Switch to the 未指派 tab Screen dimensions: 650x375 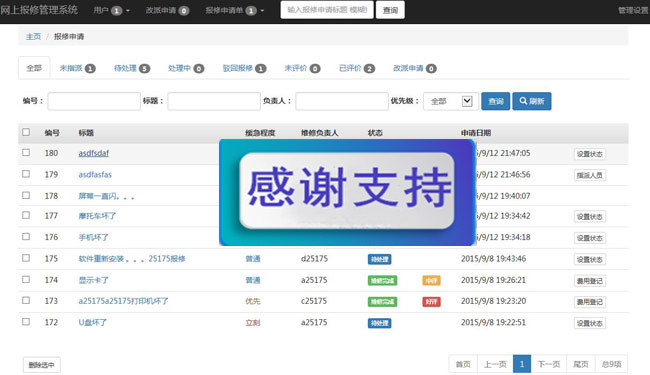(x=77, y=68)
